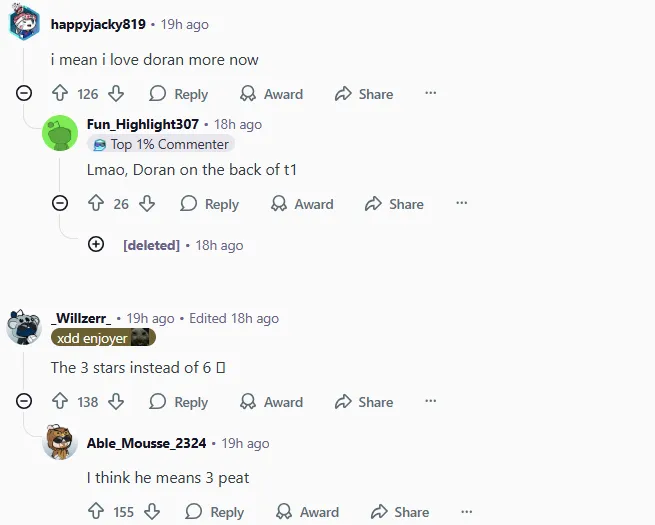Collapse happyjacky819's comment thread
This screenshot has width=655, height=525.
tap(24, 93)
